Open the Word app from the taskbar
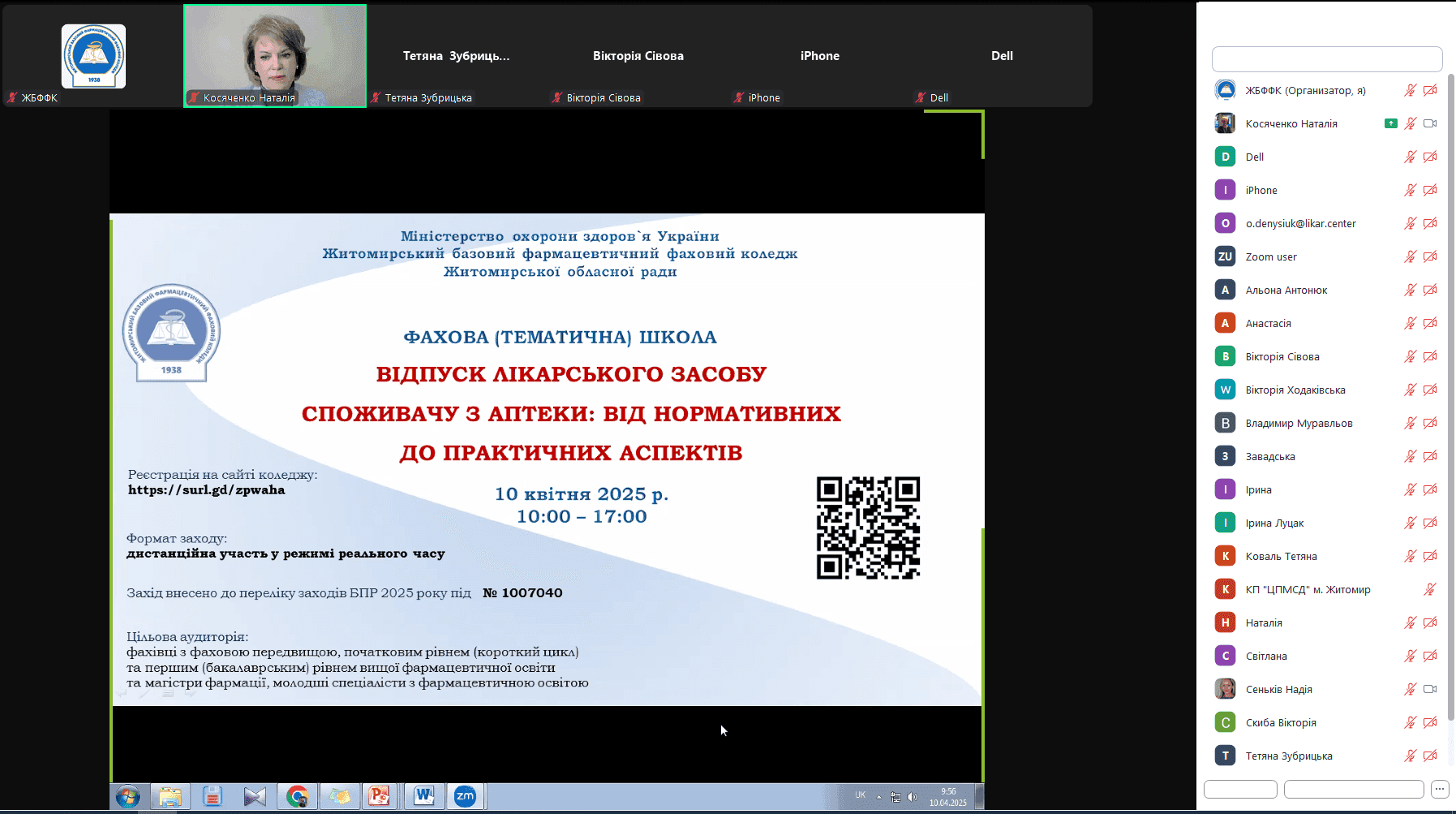The height and width of the screenshot is (814, 1456). (423, 796)
